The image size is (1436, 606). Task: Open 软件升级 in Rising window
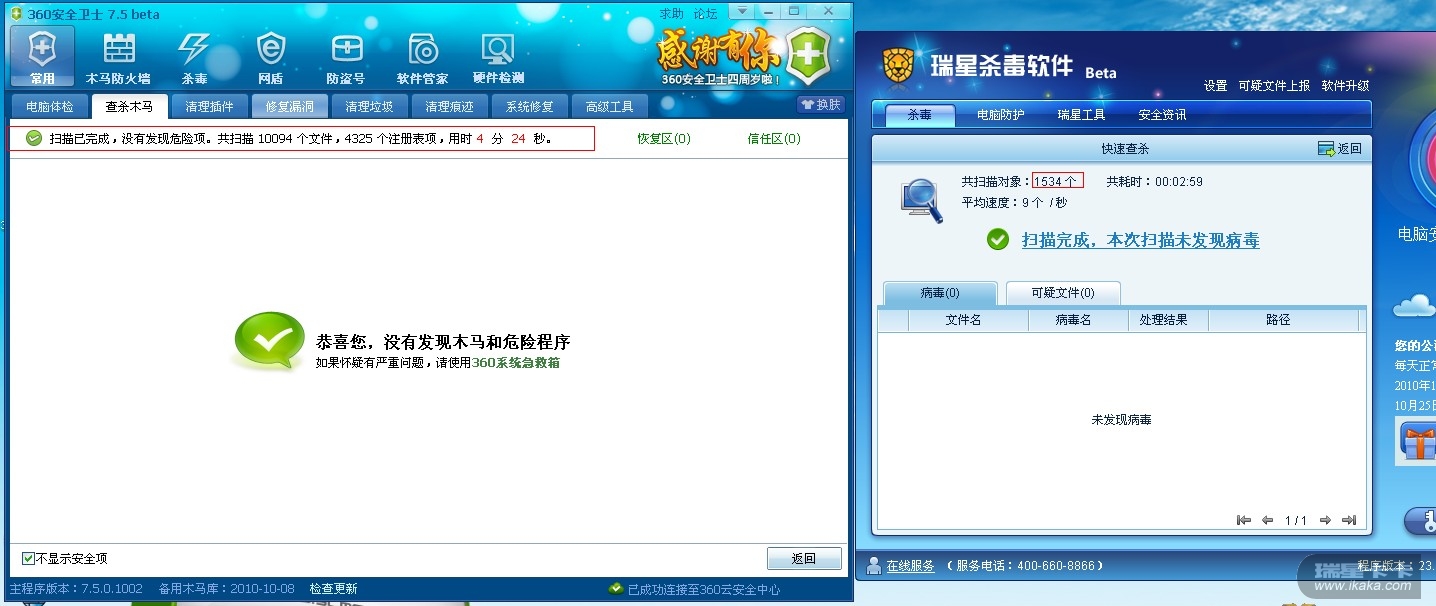[x=1345, y=86]
